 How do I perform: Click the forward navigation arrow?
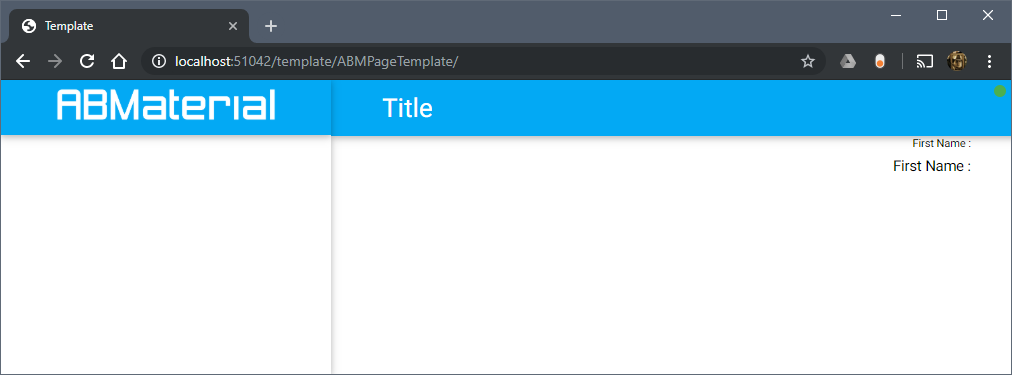click(x=55, y=61)
